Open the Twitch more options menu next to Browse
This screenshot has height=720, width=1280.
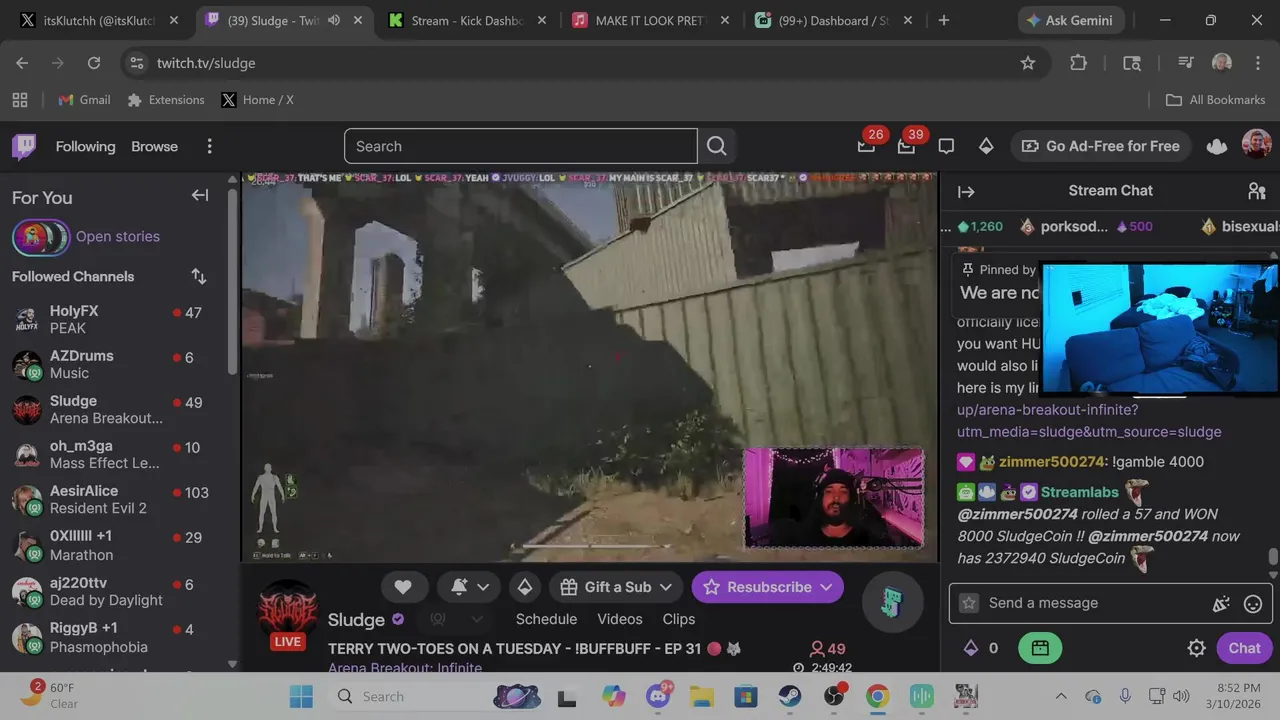click(x=209, y=146)
